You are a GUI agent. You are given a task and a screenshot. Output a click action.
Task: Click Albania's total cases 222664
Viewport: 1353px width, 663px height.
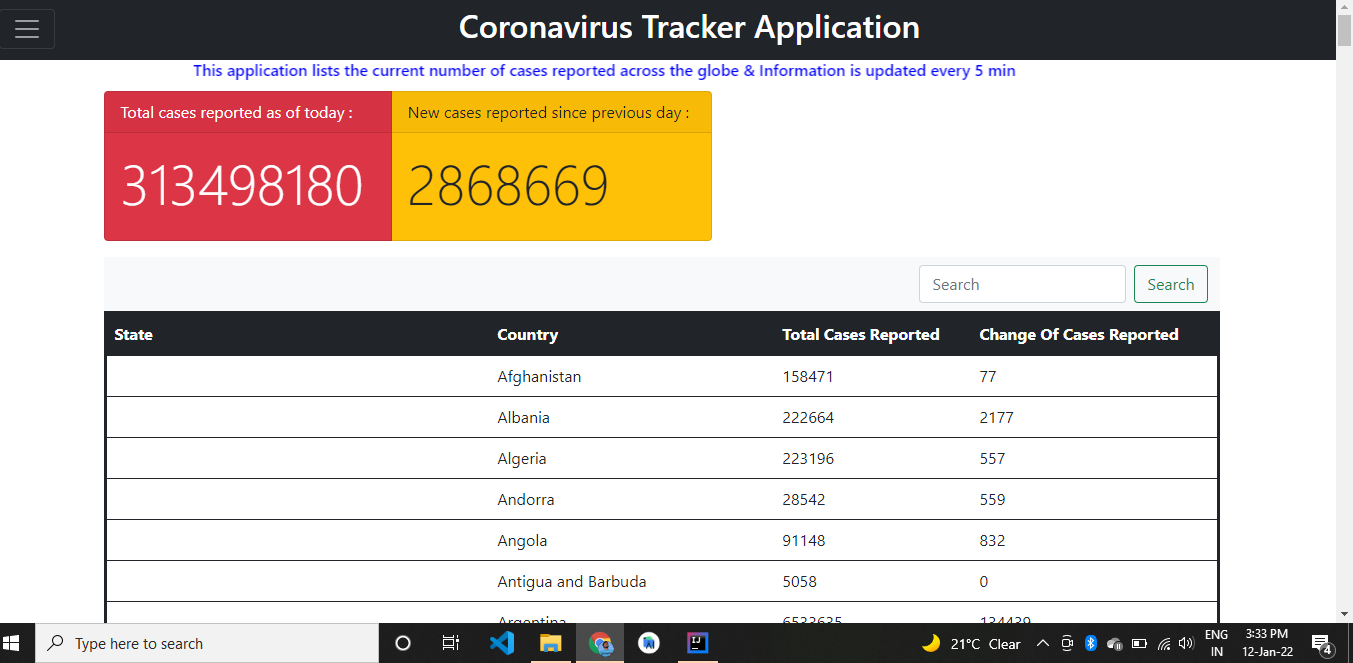tap(808, 418)
